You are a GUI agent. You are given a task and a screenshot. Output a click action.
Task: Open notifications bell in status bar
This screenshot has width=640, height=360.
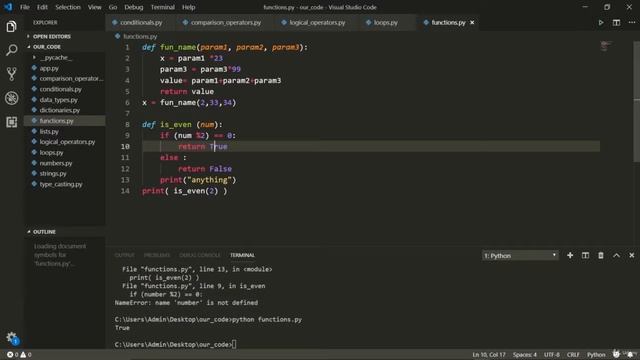click(631, 354)
